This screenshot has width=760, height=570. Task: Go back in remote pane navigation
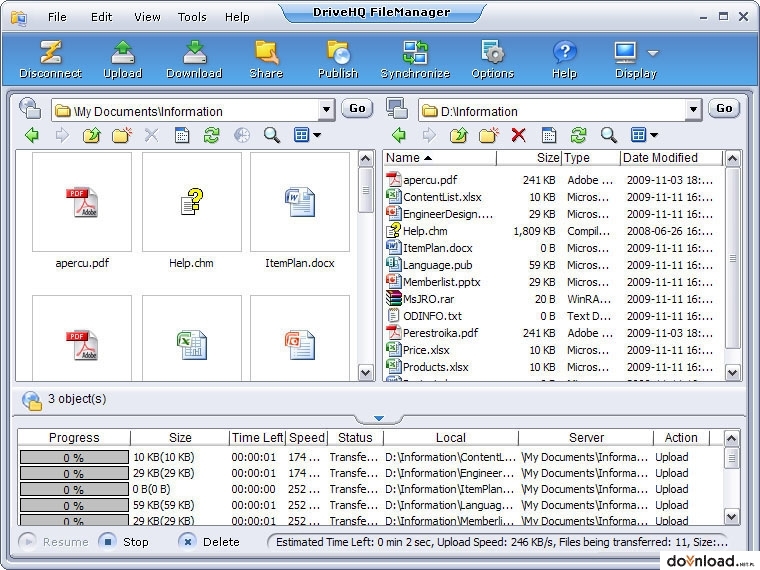pyautogui.click(x=32, y=135)
